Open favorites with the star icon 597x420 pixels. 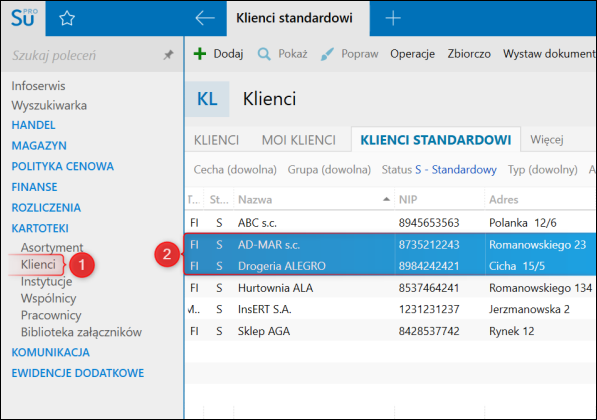tap(67, 18)
